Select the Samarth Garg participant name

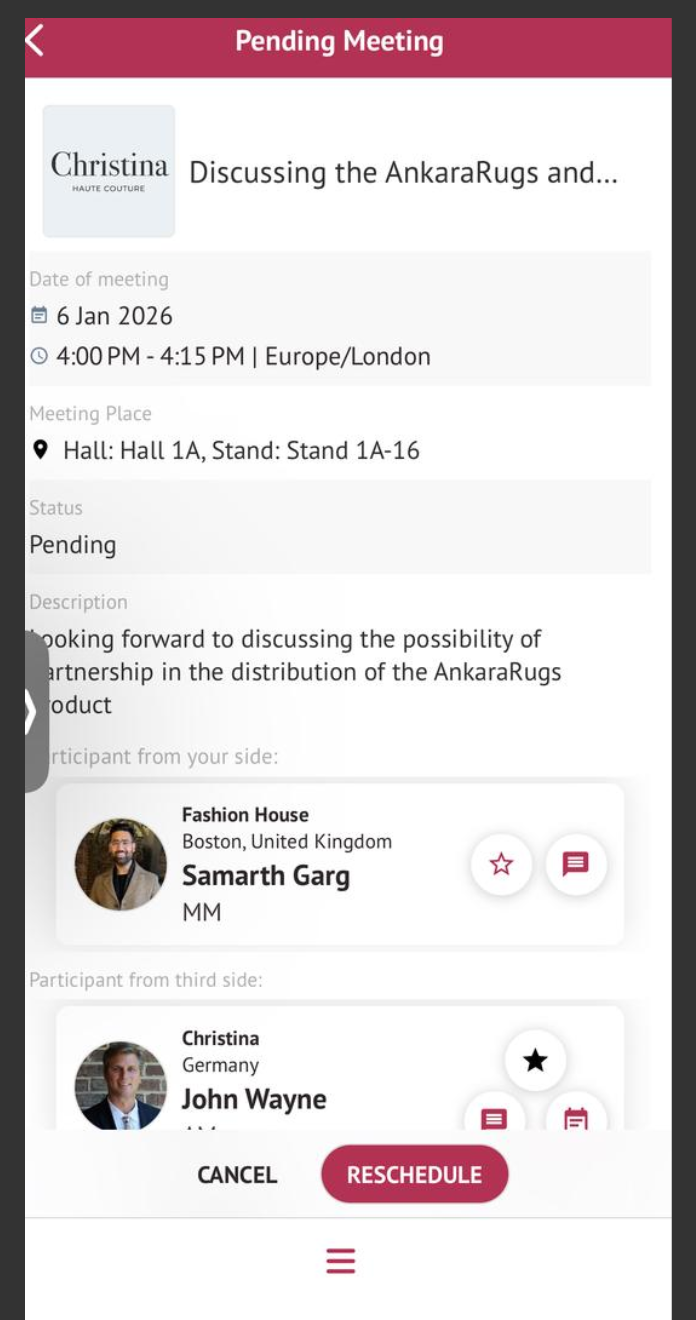[x=265, y=876]
